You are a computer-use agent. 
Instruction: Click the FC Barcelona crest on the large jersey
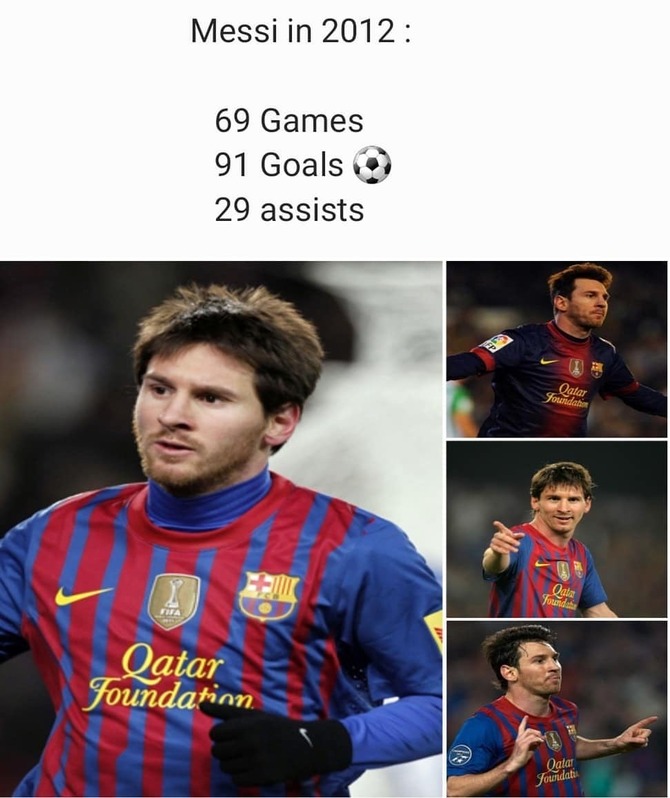269,595
